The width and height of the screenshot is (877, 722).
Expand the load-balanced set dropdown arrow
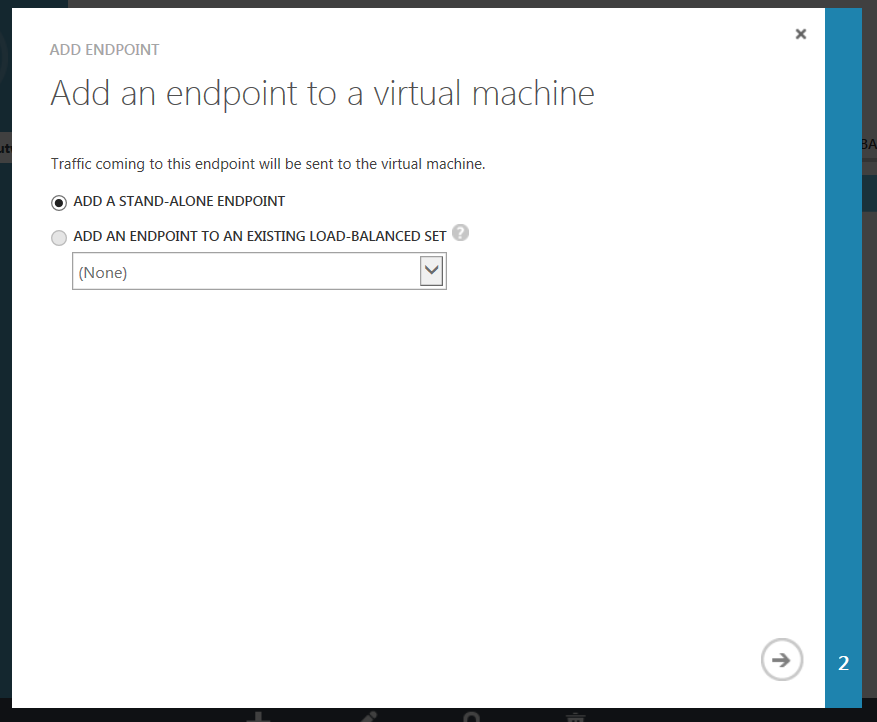[432, 271]
